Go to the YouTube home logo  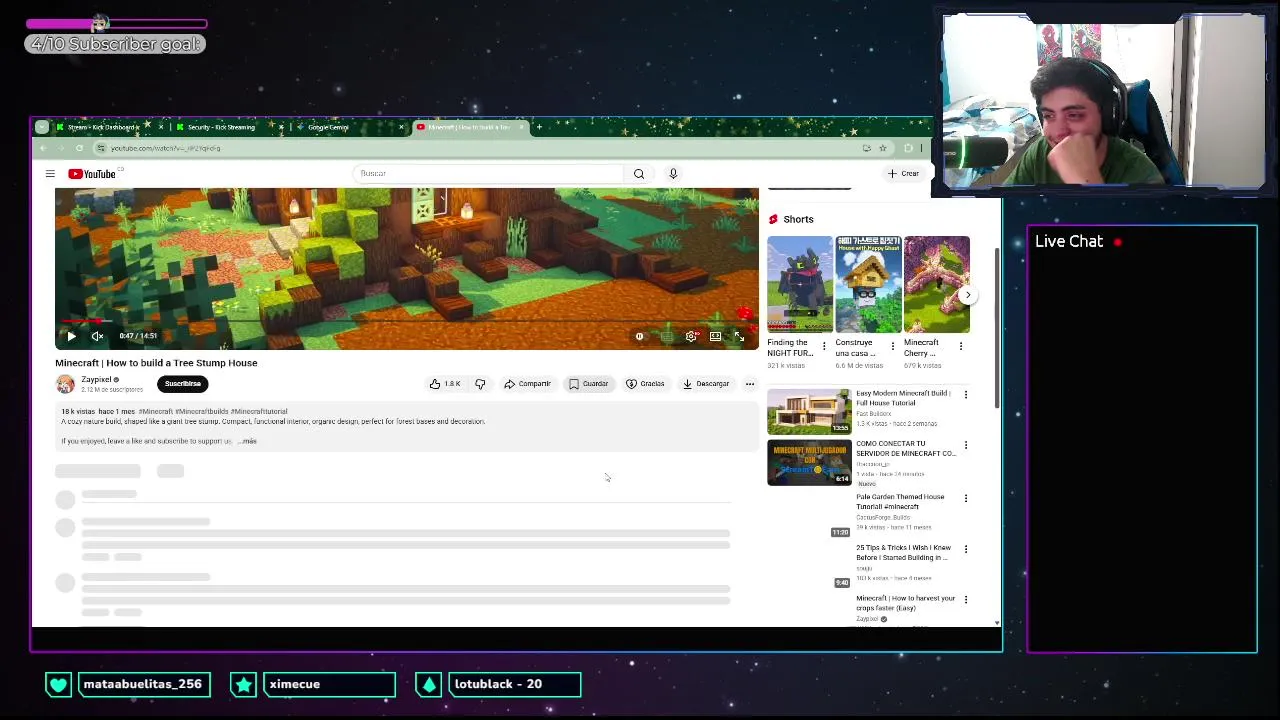point(92,174)
